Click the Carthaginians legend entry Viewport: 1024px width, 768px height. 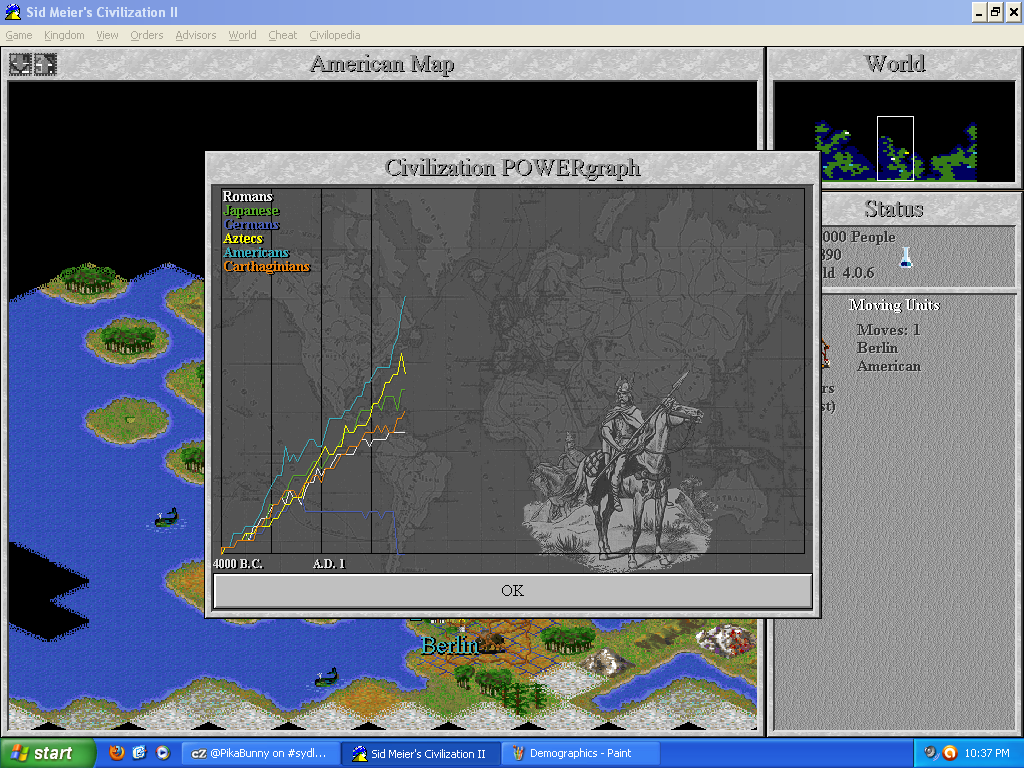[266, 266]
